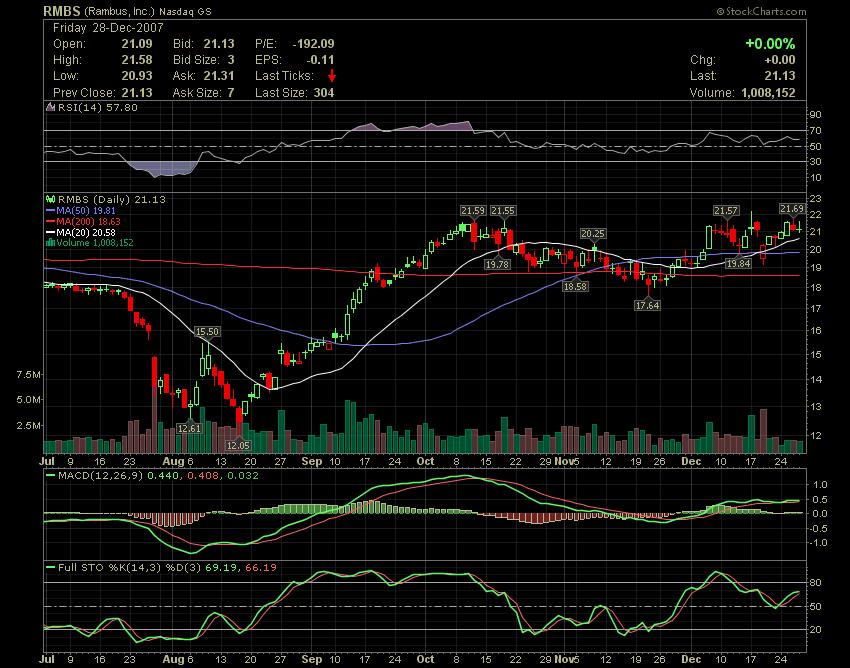Click the red Last Ticks down arrow
The width and height of the screenshot is (850, 668).
click(332, 75)
